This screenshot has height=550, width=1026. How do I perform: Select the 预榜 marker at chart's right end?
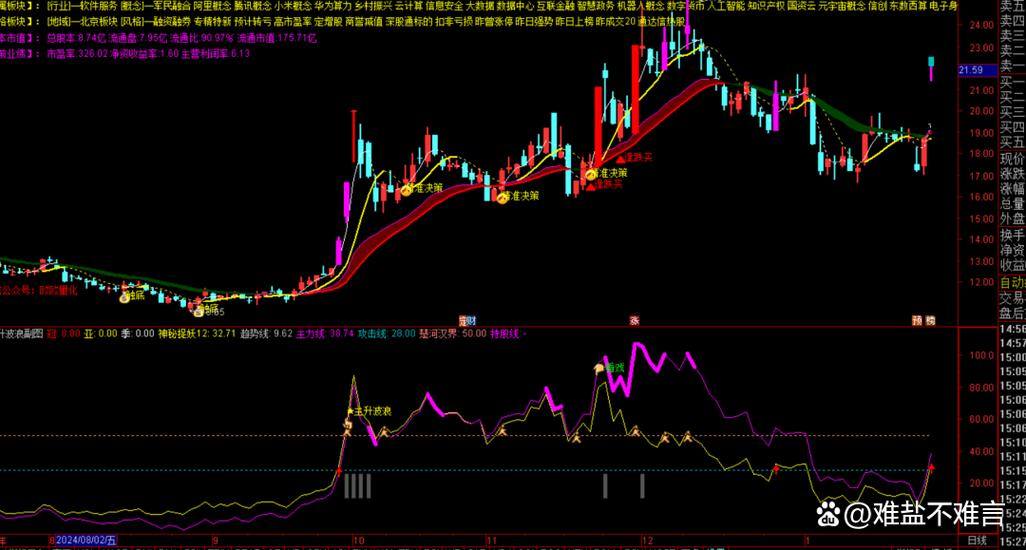coord(924,320)
